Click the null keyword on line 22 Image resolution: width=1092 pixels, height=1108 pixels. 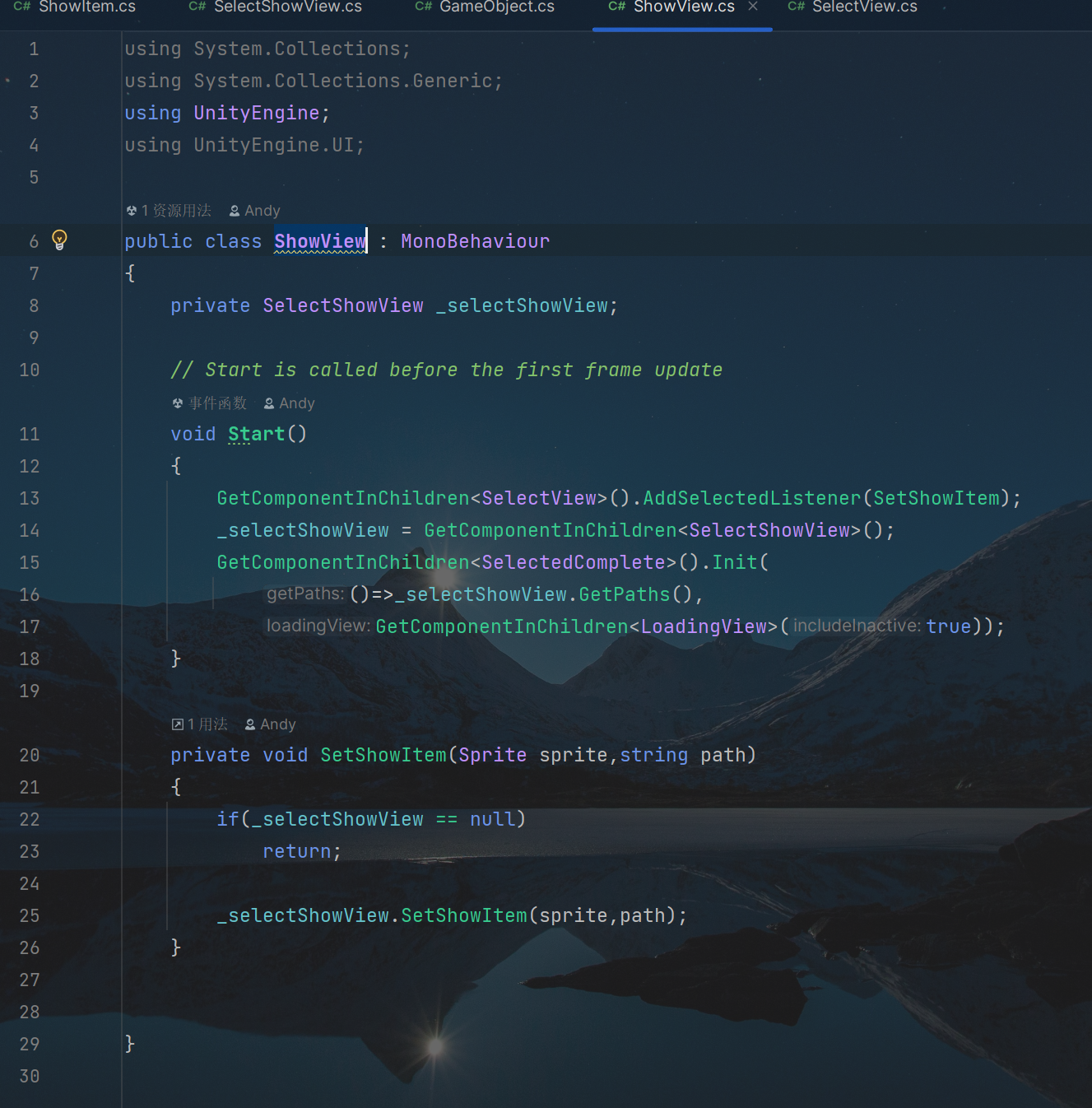(492, 819)
